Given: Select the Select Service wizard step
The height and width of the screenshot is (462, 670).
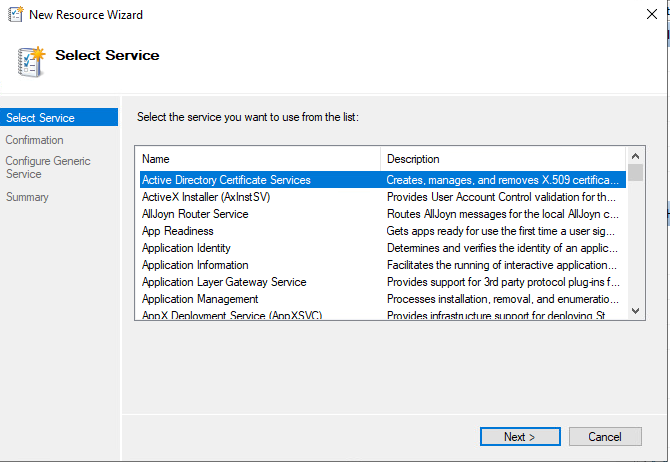Looking at the screenshot, I should (59, 118).
